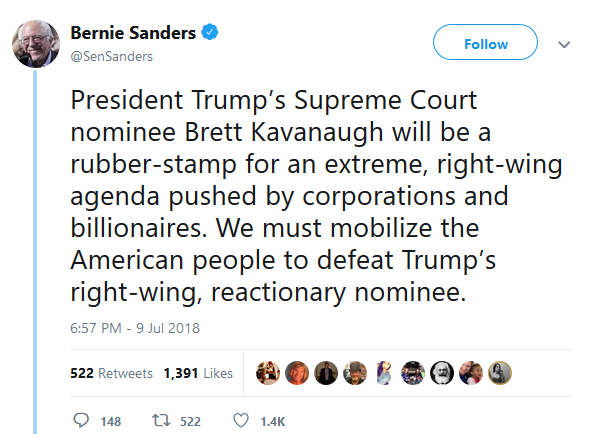Open the Bernie Sanders display name
The height and width of the screenshot is (434, 592).
point(133,33)
